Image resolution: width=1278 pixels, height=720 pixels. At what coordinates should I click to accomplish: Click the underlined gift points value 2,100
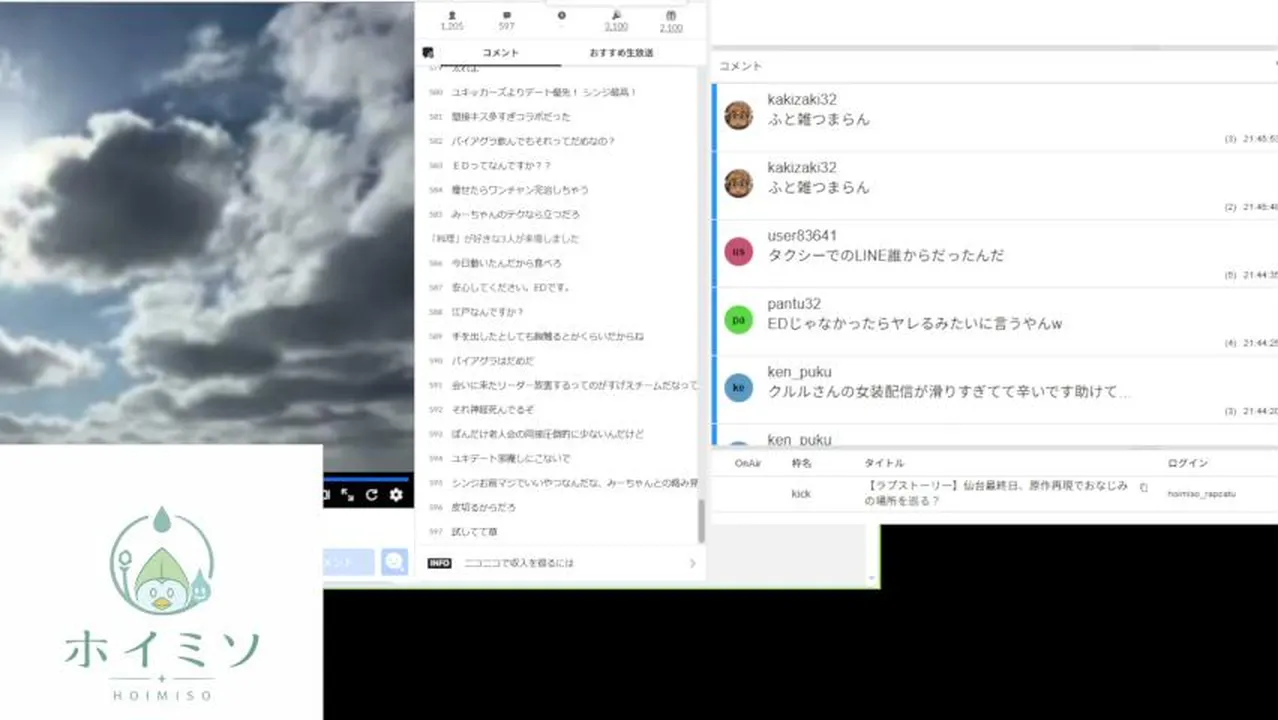click(x=671, y=27)
